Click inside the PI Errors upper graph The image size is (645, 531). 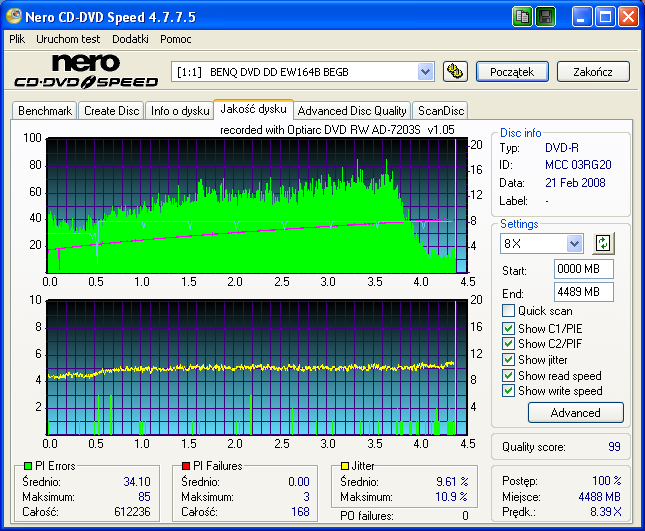coord(257,206)
